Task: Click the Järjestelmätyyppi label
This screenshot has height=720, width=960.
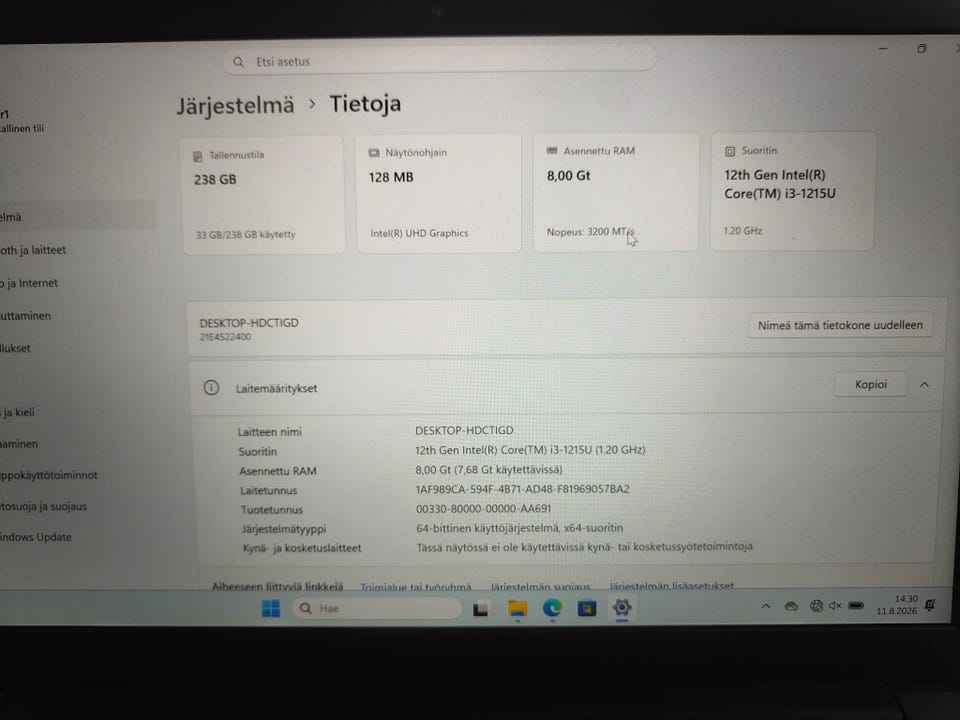Action: point(283,529)
